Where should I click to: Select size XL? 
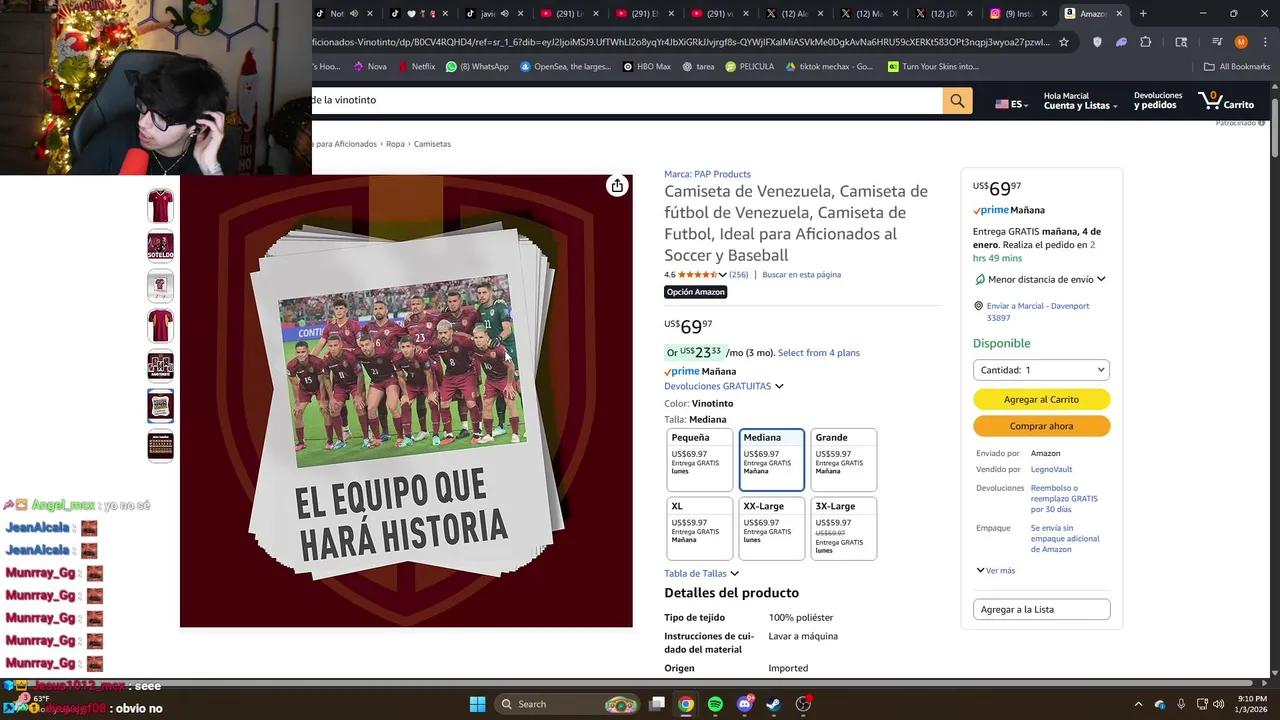click(700, 529)
